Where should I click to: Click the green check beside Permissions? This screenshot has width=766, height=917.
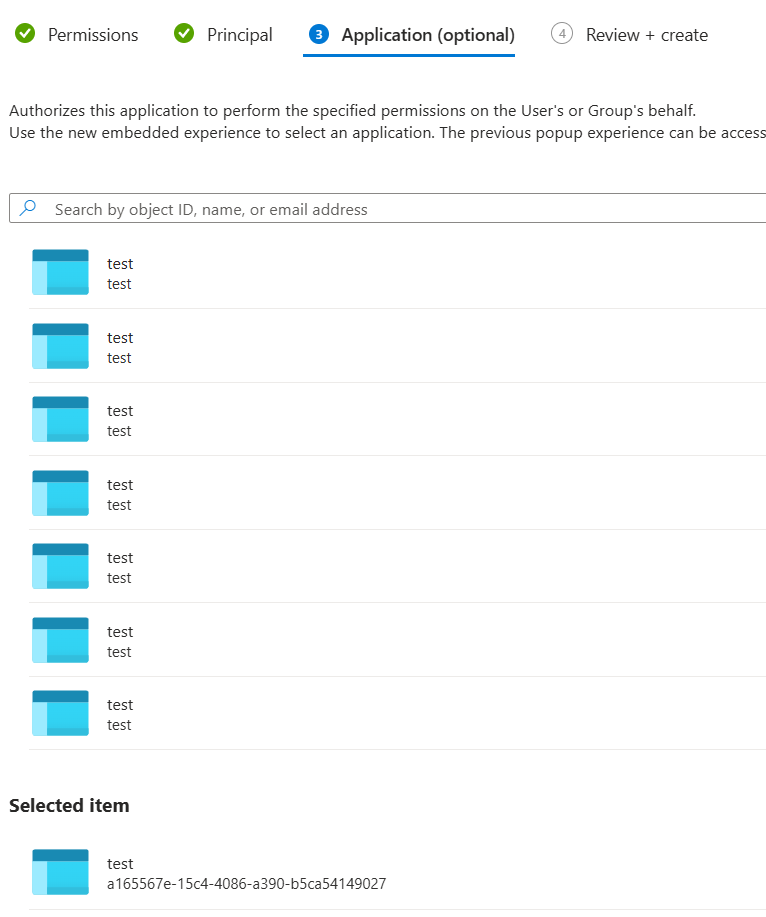click(x=26, y=34)
